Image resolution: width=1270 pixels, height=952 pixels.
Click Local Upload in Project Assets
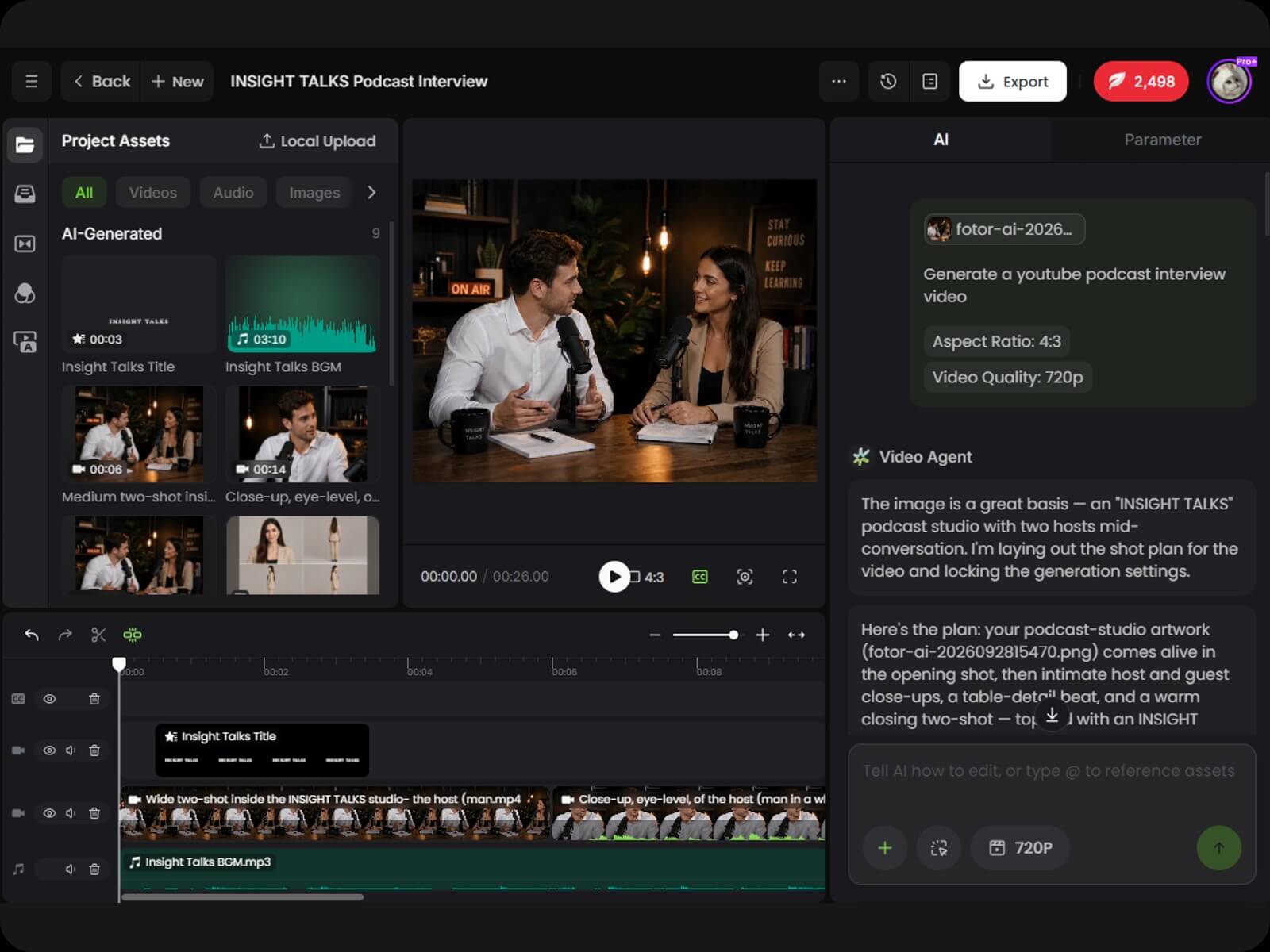[x=317, y=141]
